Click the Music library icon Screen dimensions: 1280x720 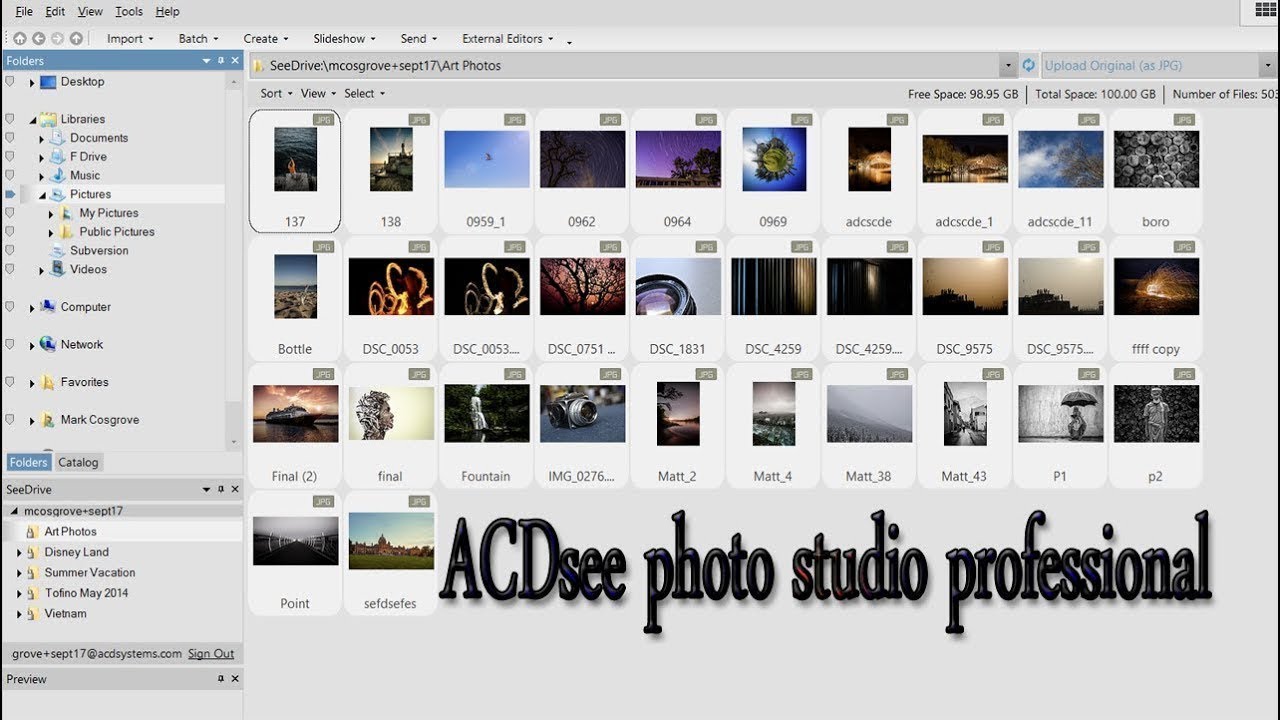[58, 175]
